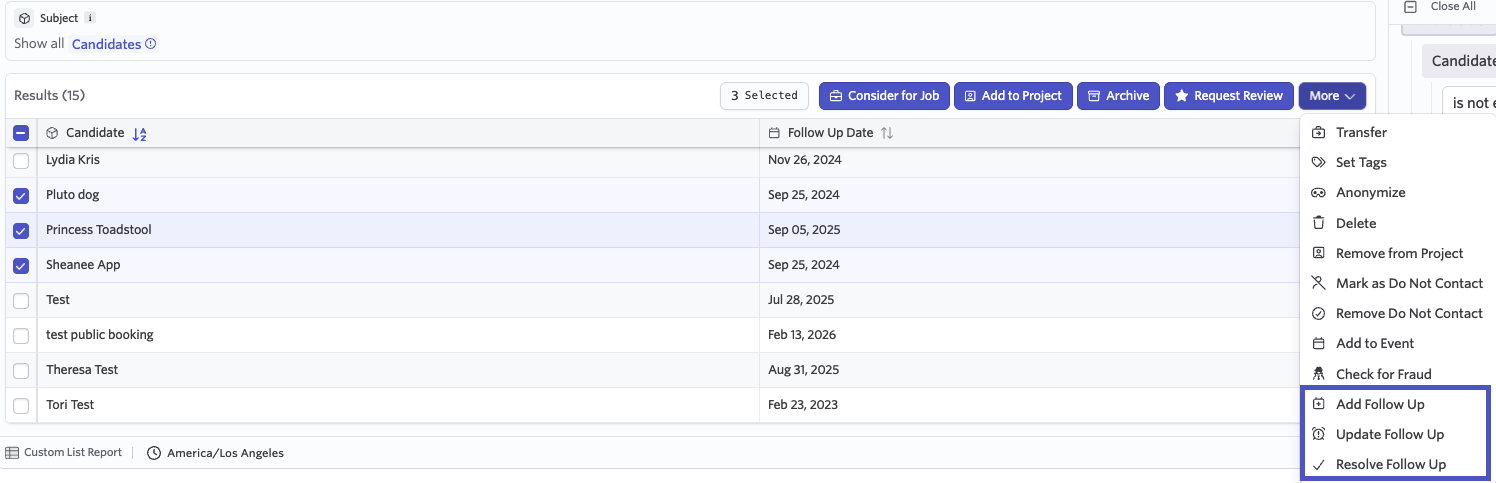
Task: Choose Add to Event option
Action: point(1375,343)
